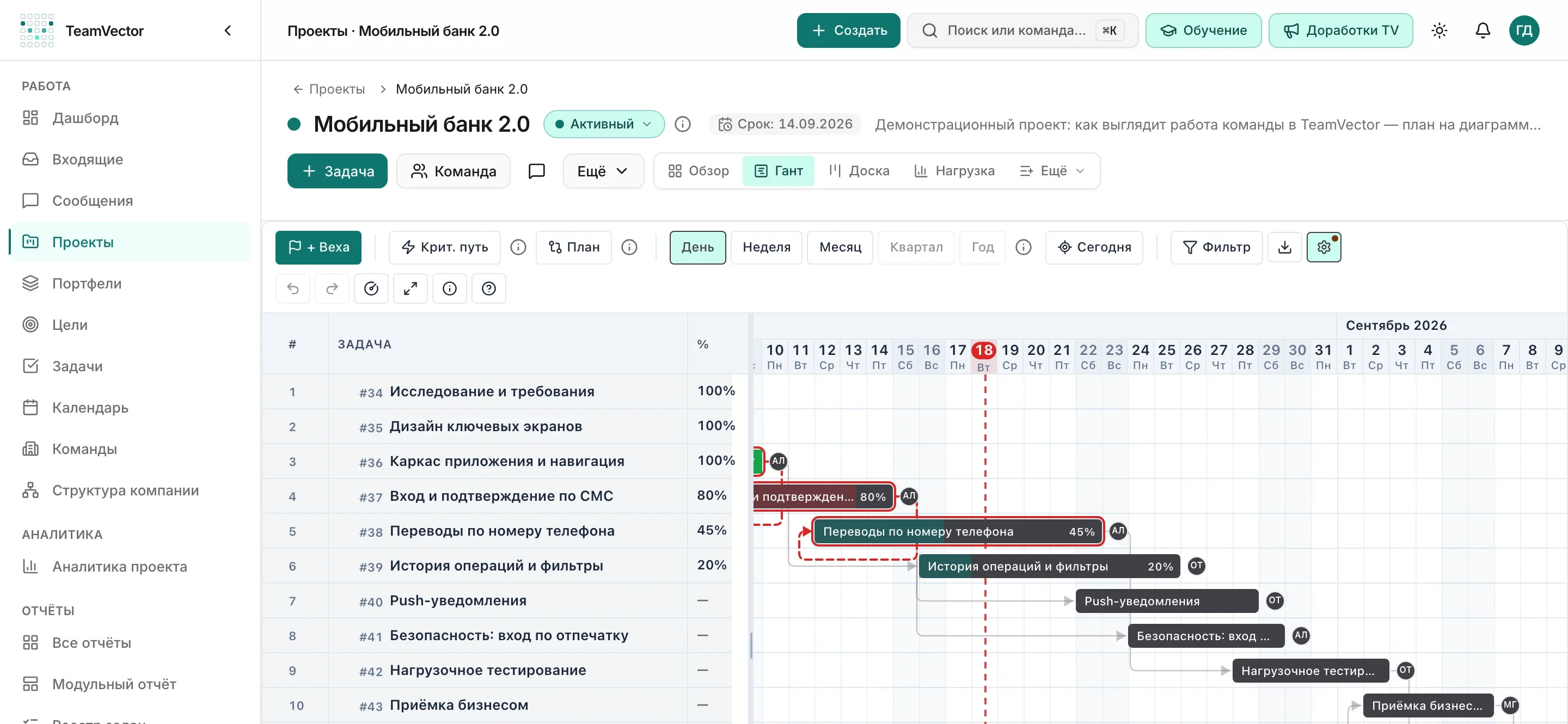1568x724 pixels.
Task: Download the Gantt chart export
Action: 1284,247
